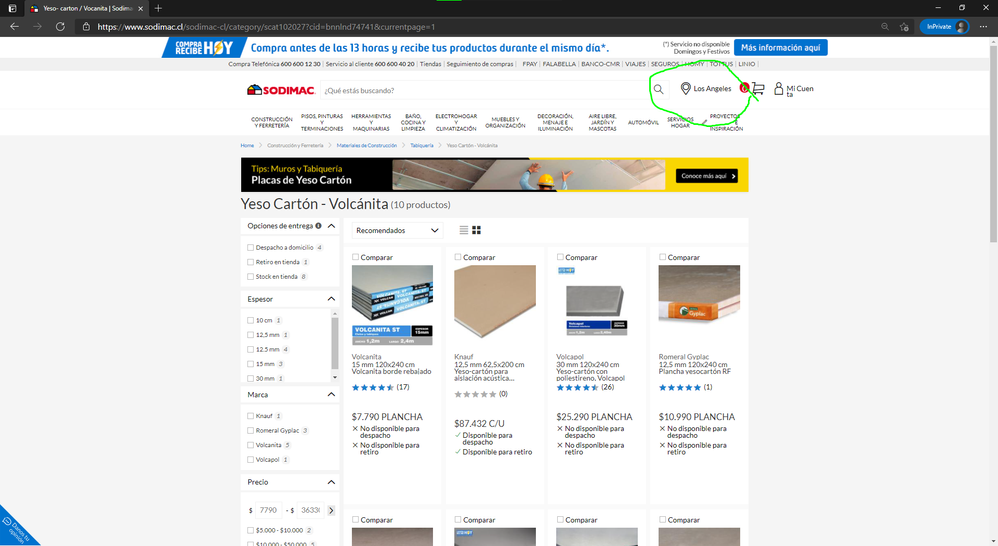Click Tiendas link in top bar
The height and width of the screenshot is (546, 998).
430,64
